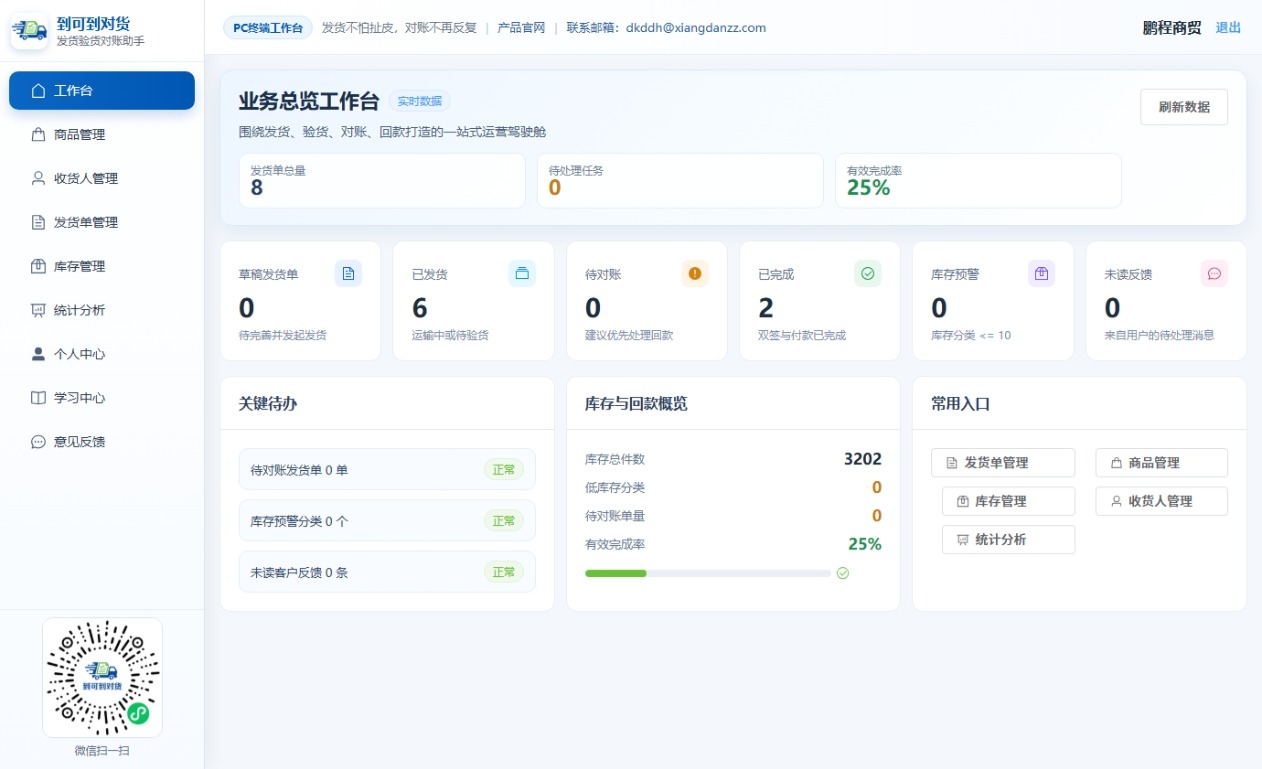Click the user icon beside 个人中心
This screenshot has width=1262, height=769.
pos(39,354)
